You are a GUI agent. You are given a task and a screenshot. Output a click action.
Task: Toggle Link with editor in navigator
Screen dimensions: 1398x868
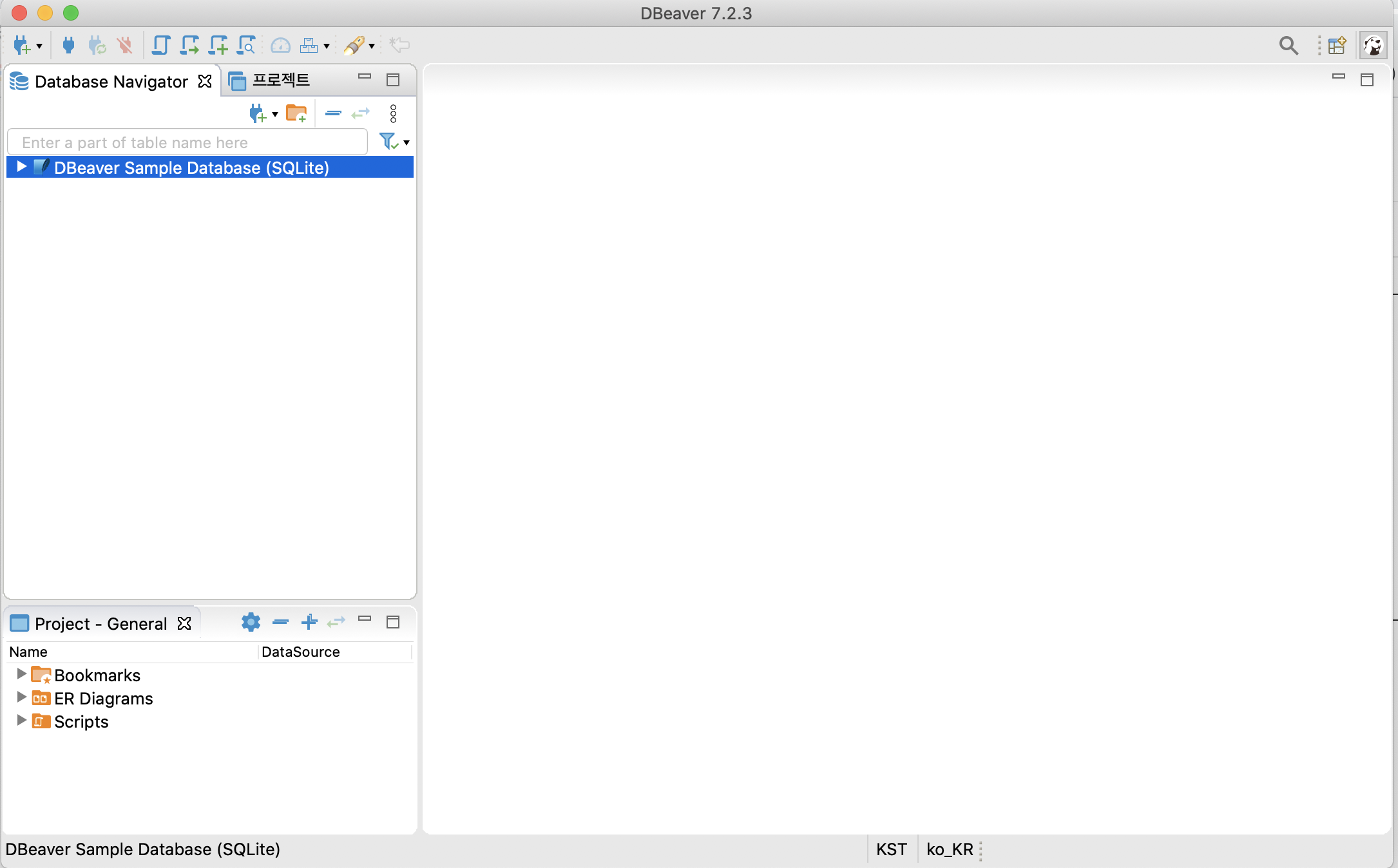pyautogui.click(x=361, y=114)
